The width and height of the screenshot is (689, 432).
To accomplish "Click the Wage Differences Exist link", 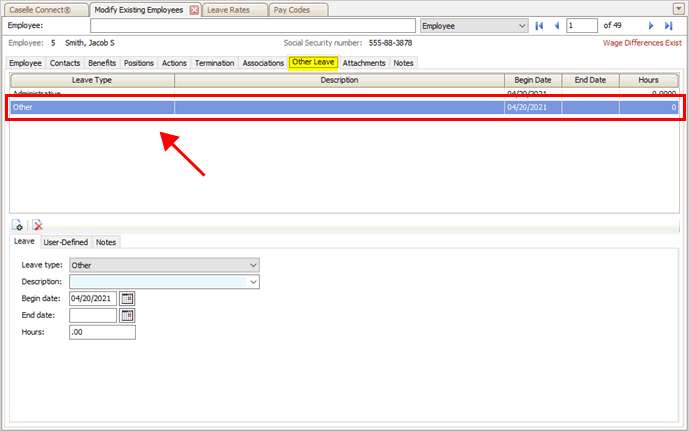I will click(642, 44).
